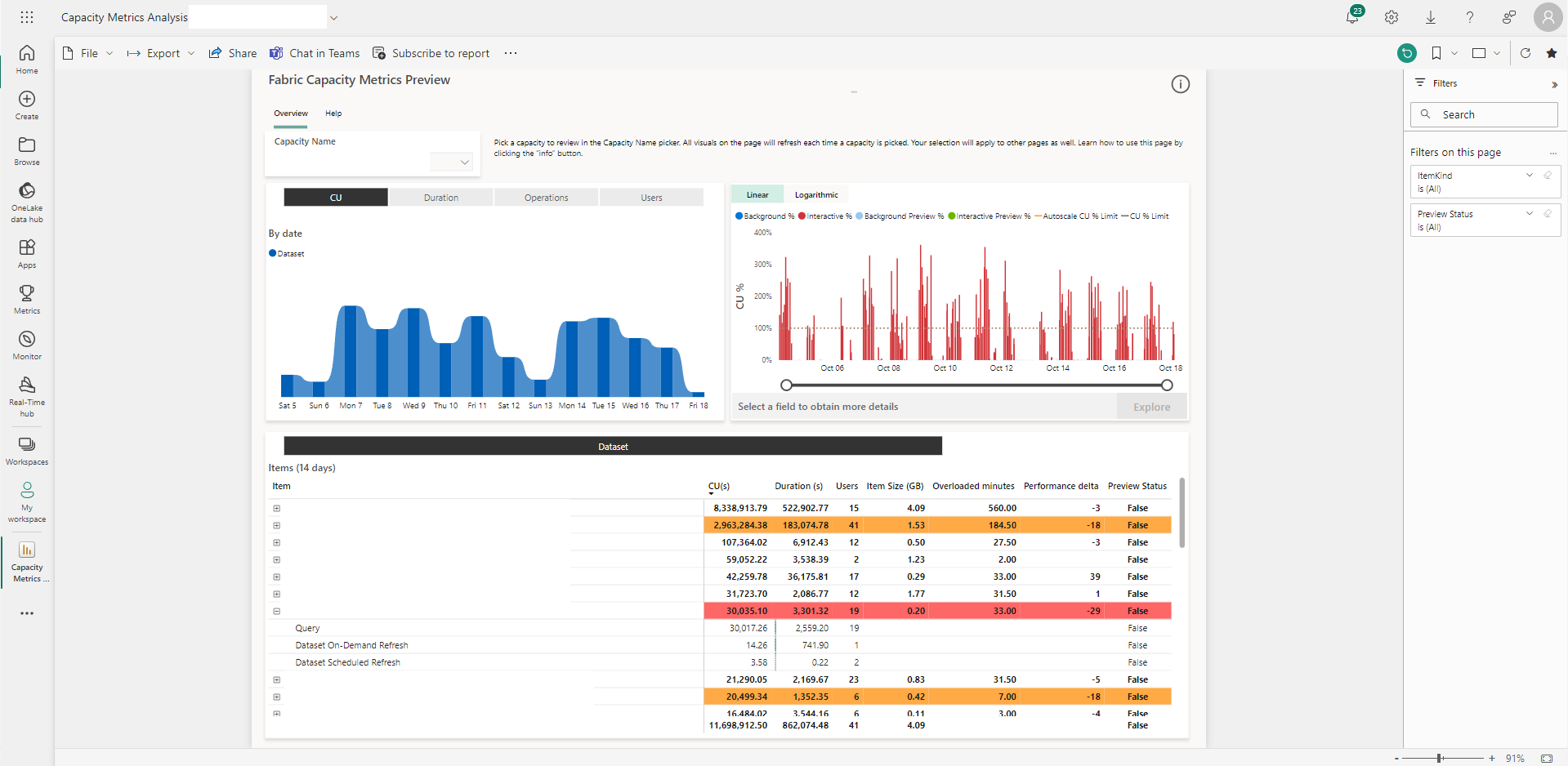1568x766 pixels.
Task: Switch to Linear scale
Action: coord(757,194)
